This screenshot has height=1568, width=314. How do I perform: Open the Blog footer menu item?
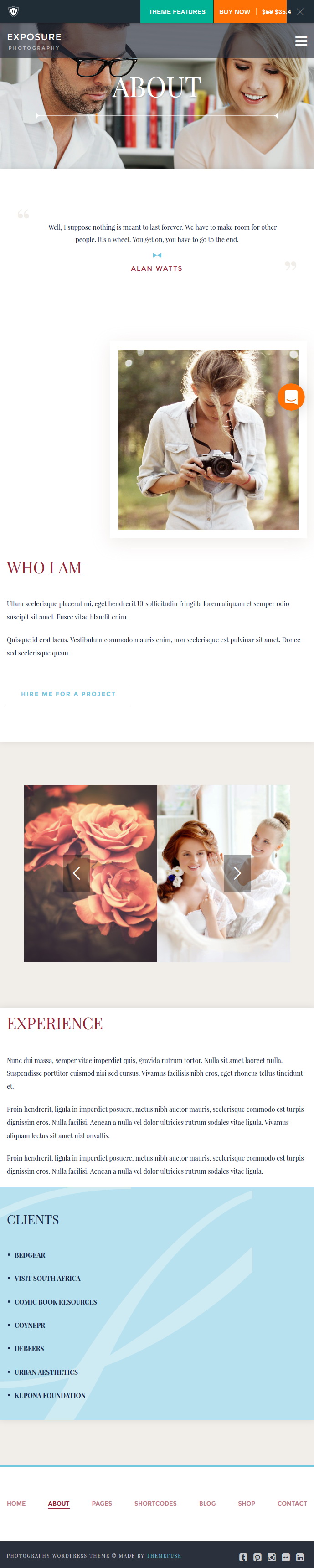coord(207,1503)
